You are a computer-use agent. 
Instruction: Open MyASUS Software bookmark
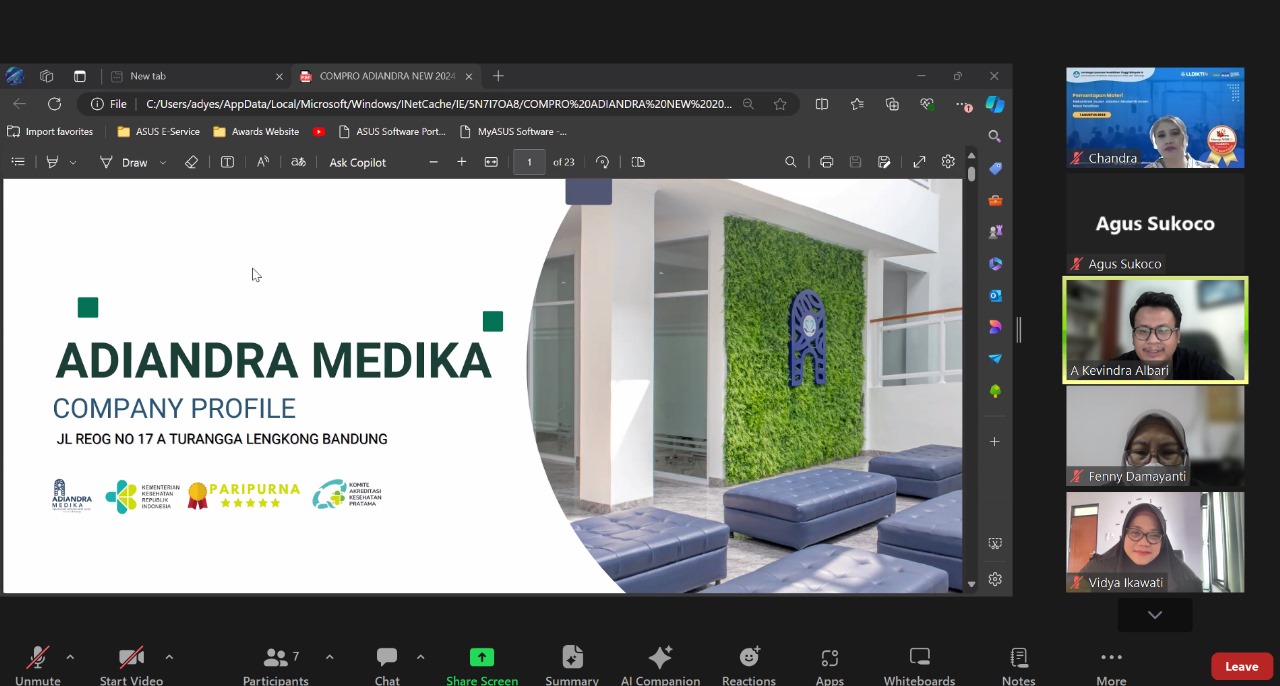[513, 132]
